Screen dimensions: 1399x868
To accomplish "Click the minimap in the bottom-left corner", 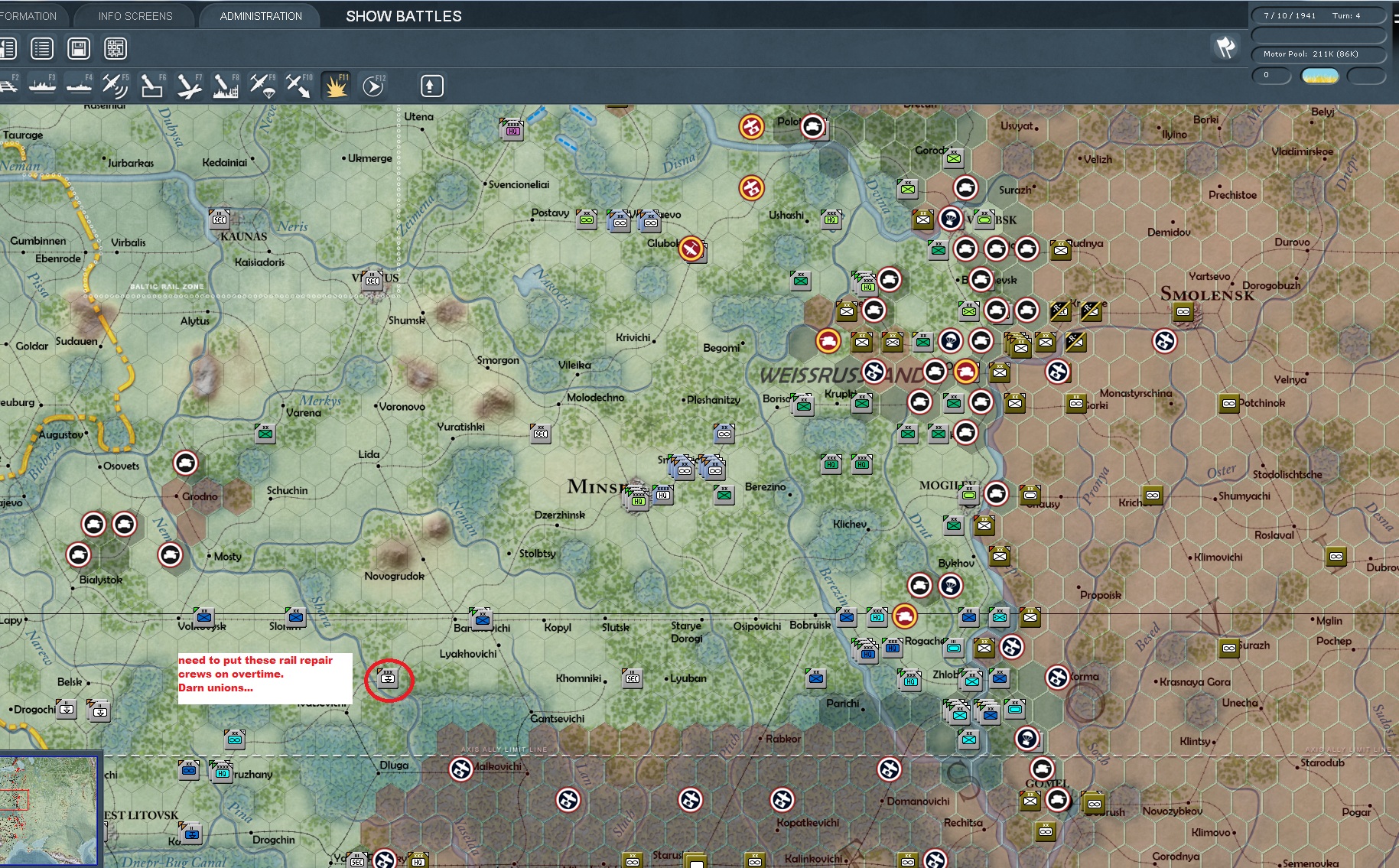I will (50, 810).
